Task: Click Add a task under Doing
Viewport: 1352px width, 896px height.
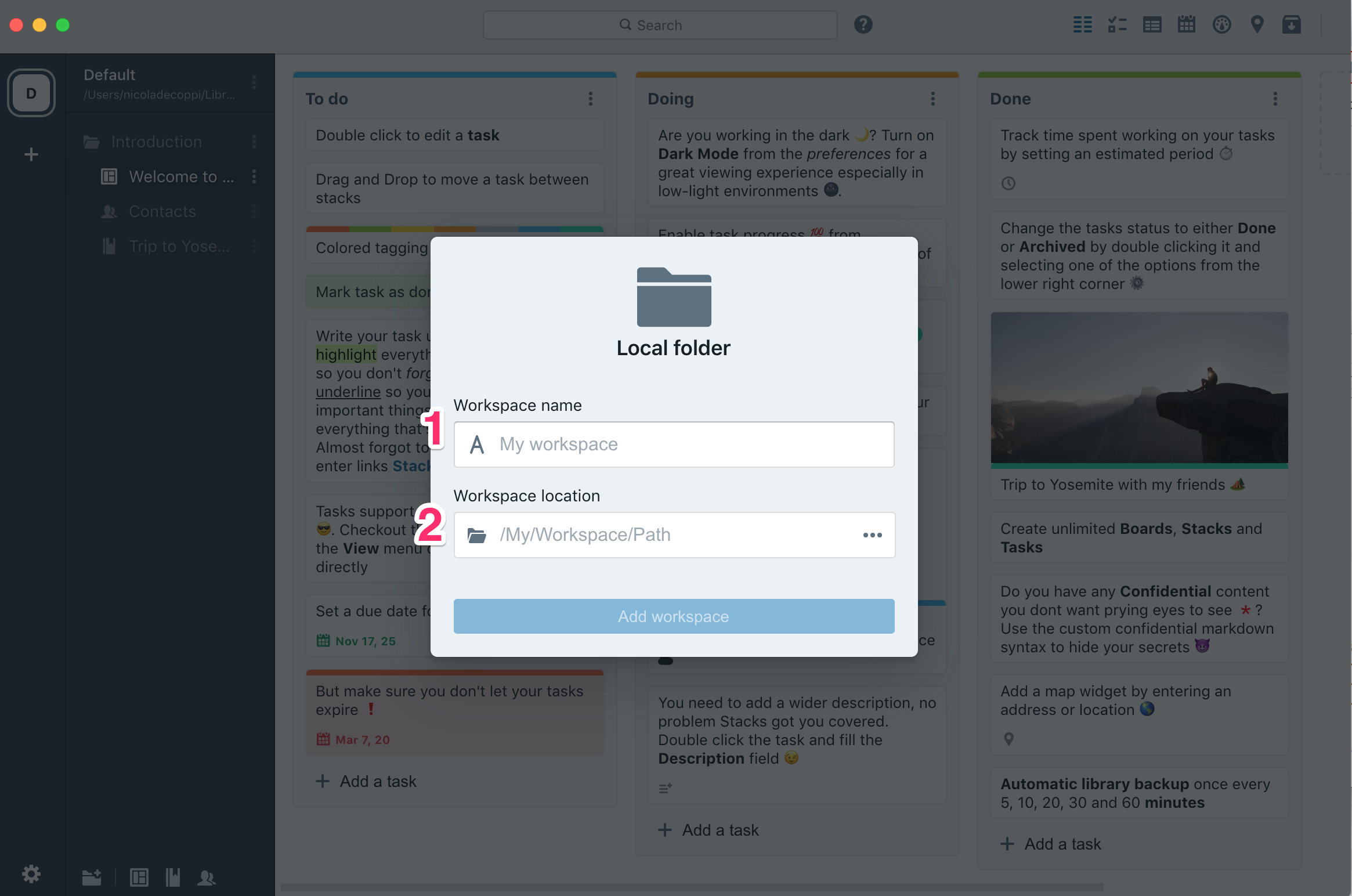Action: [x=709, y=830]
